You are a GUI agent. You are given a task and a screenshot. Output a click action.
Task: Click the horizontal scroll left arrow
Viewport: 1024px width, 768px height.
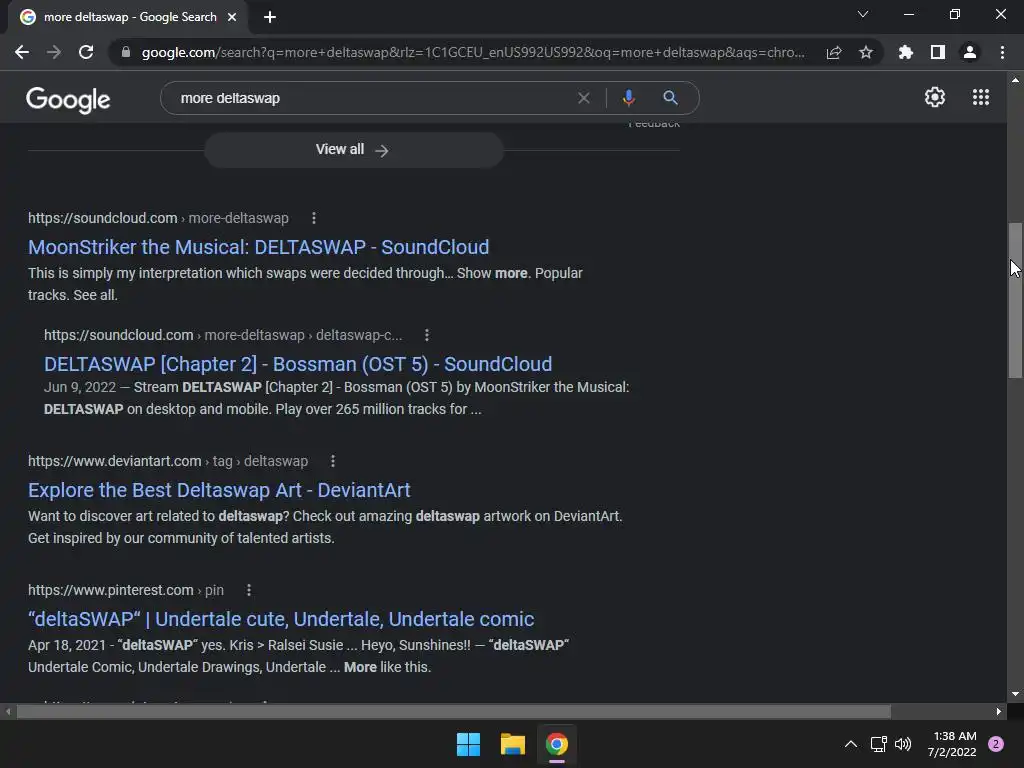[x=8, y=711]
